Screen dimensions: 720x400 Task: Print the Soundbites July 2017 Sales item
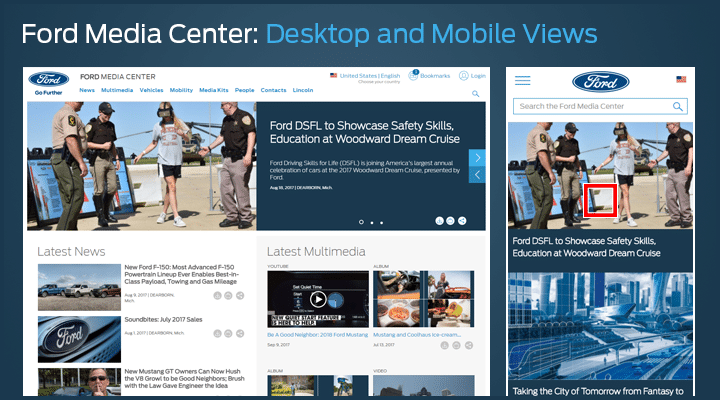(228, 333)
